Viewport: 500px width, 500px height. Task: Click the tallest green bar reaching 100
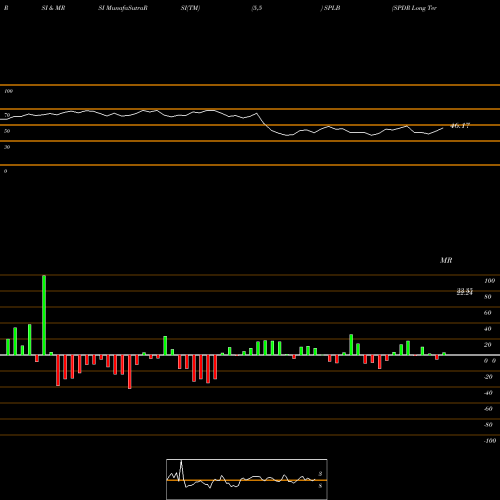[44, 315]
